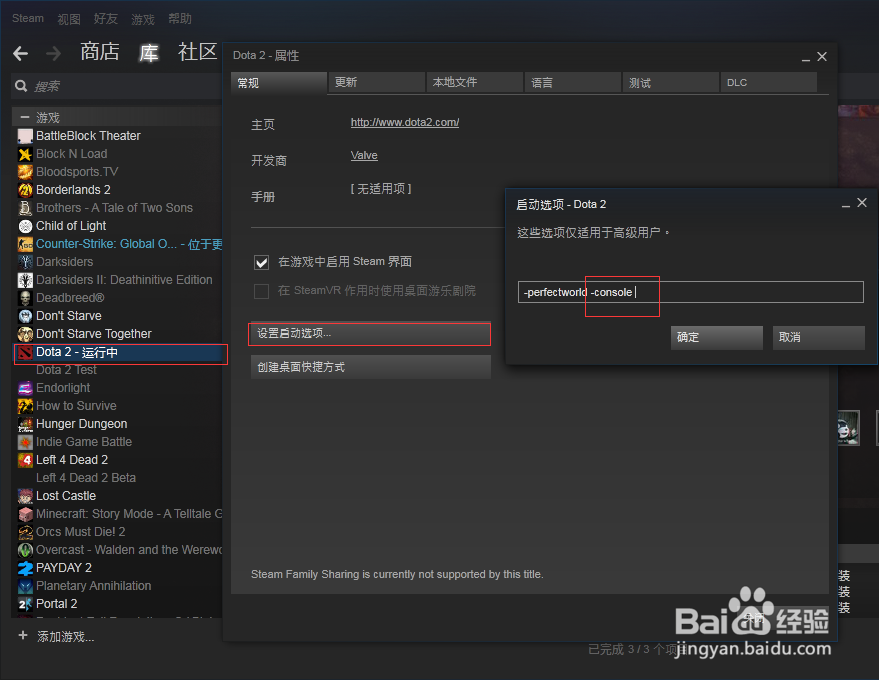879x680 pixels.
Task: Click the Portal 2 game icon
Action: click(25, 604)
